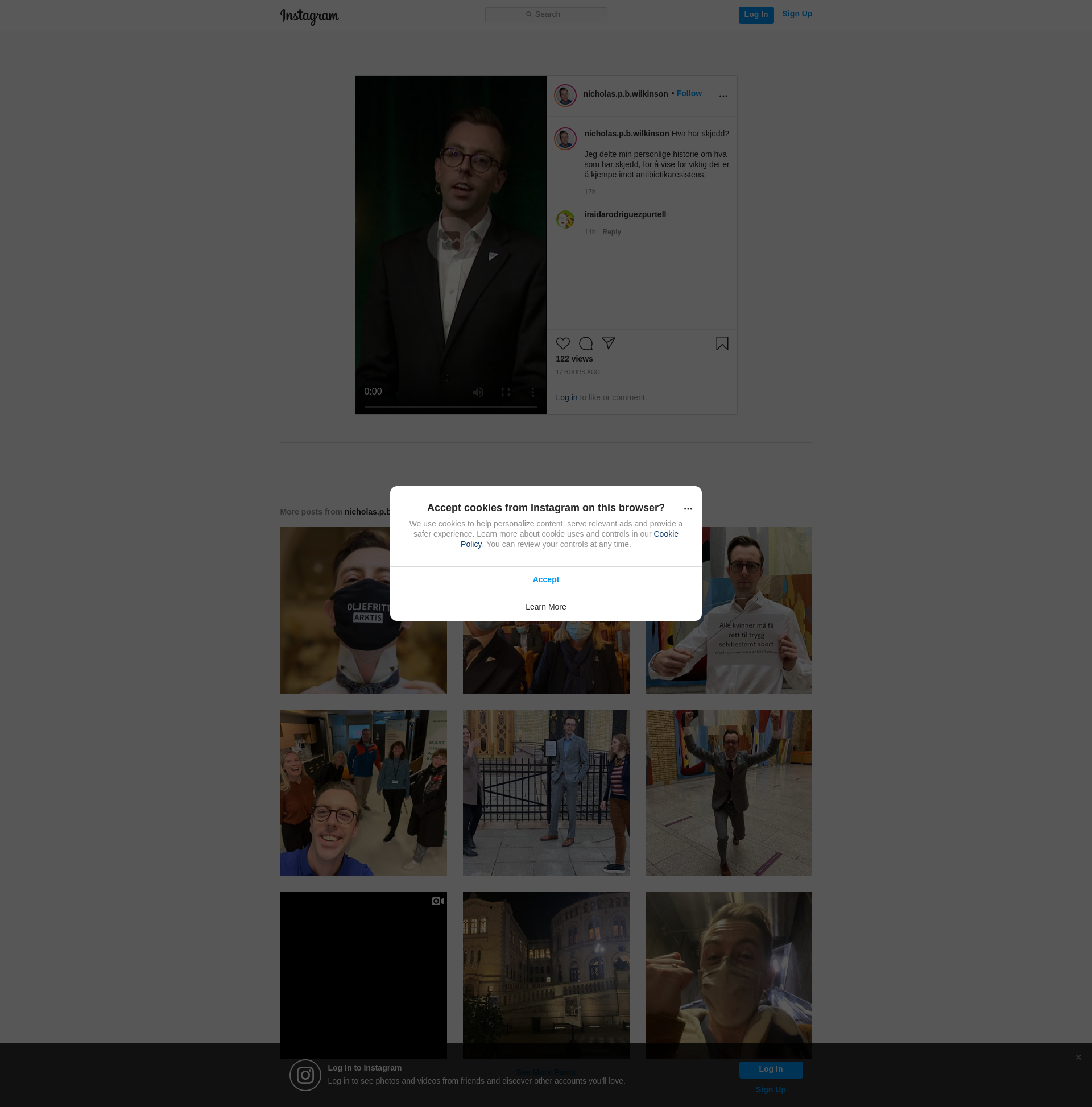Open the post's more options menu

(723, 96)
